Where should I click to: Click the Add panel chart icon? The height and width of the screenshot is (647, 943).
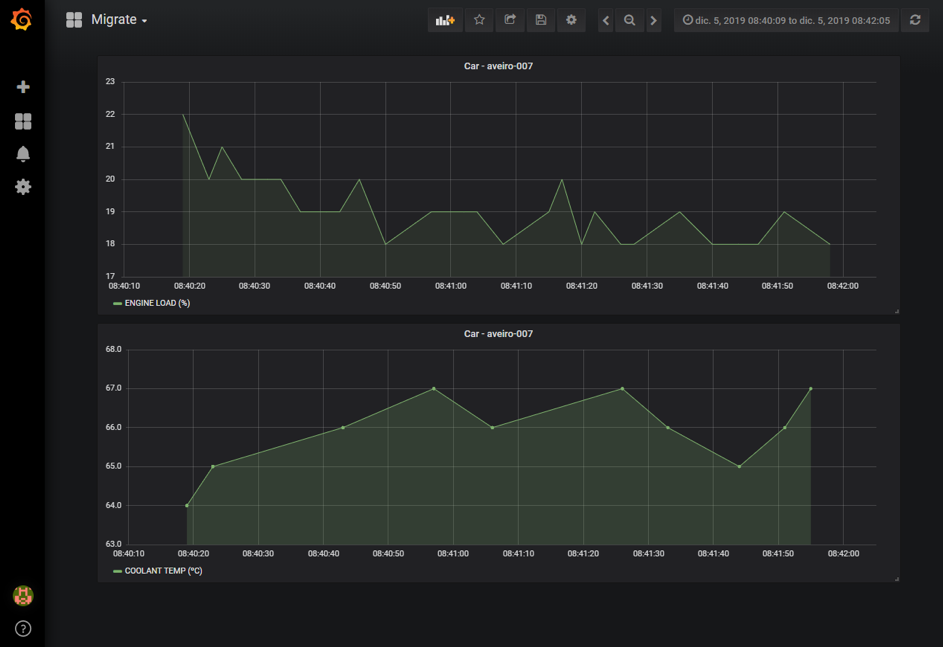pos(445,20)
